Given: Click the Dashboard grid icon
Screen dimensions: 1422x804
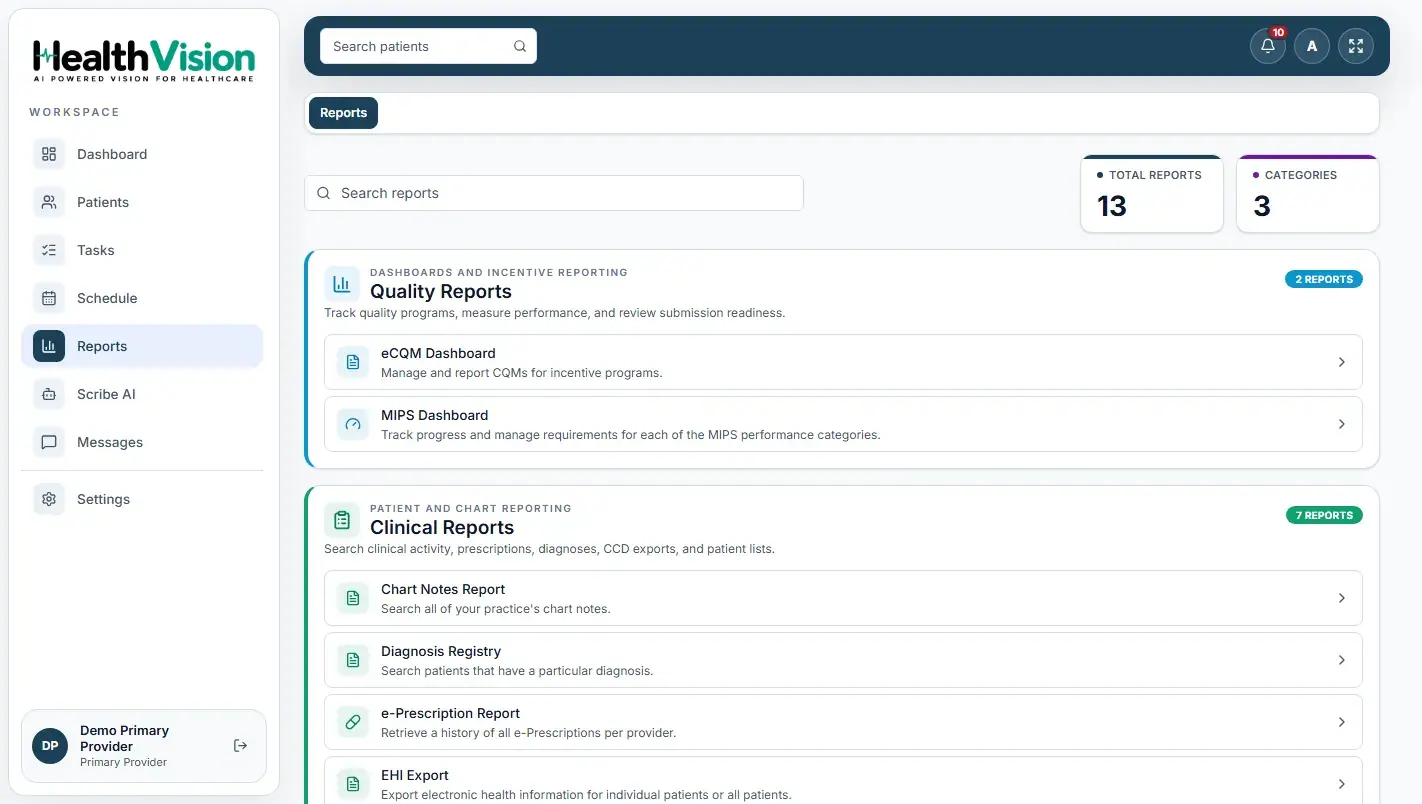Looking at the screenshot, I should point(49,154).
